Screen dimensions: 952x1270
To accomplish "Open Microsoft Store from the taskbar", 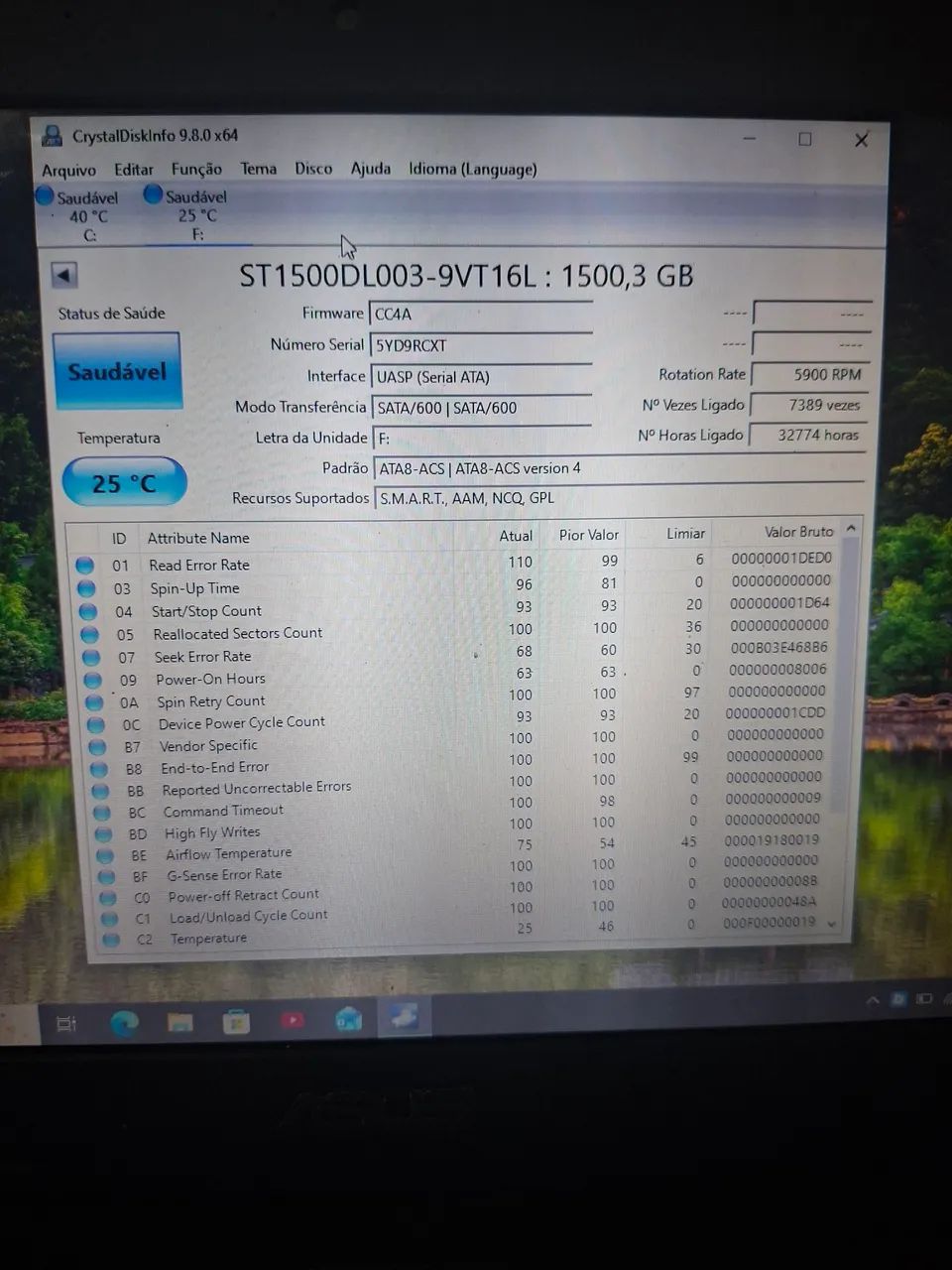I will pos(236,1021).
